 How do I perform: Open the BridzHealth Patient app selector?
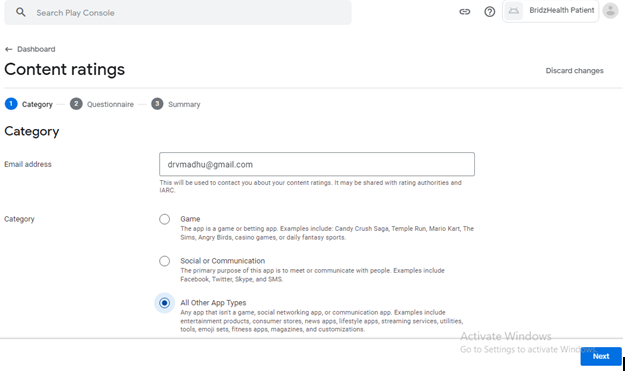pos(550,11)
